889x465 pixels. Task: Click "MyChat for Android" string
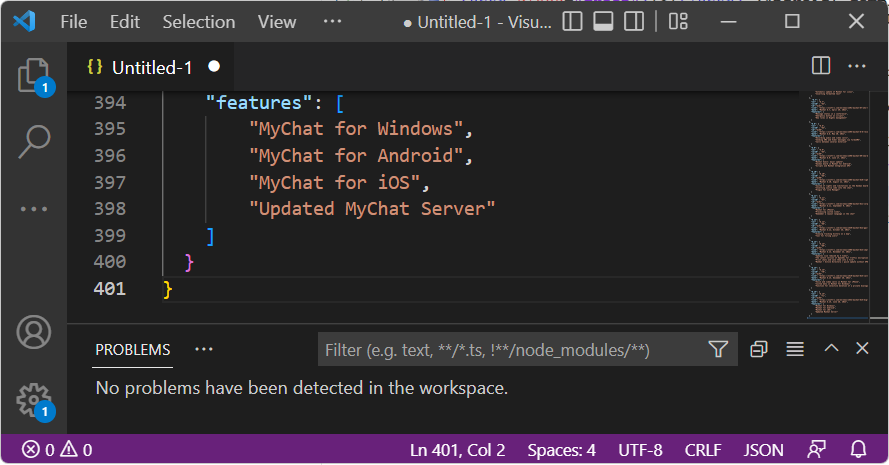(x=356, y=155)
